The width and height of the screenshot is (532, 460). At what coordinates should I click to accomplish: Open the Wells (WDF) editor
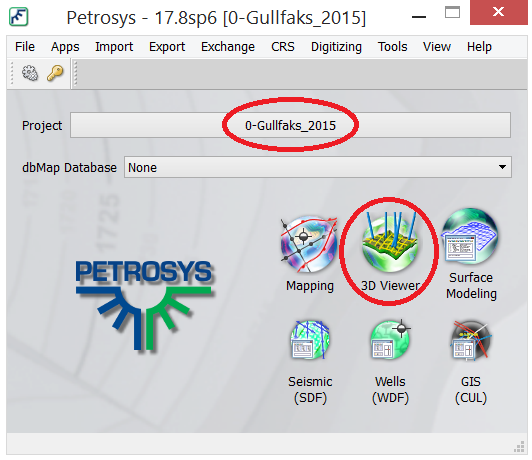(x=390, y=339)
